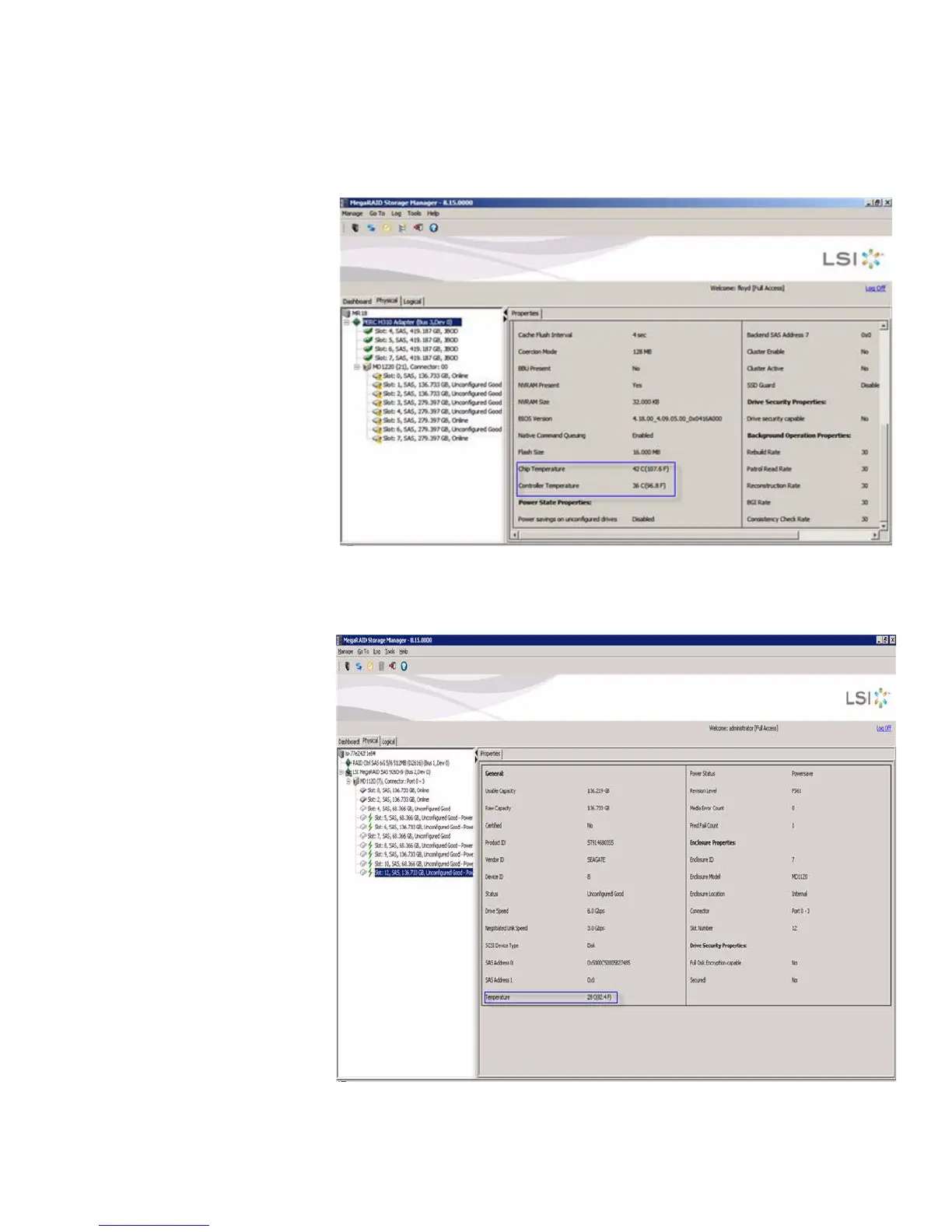This screenshot has width=952, height=1232.
Task: Click the checklist toolbar icon in floyd window
Action: coord(402,228)
